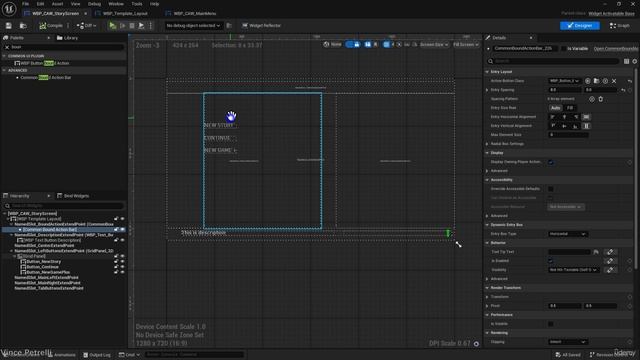Open the Debug menu
This screenshot has height=360, width=640.
94,4
